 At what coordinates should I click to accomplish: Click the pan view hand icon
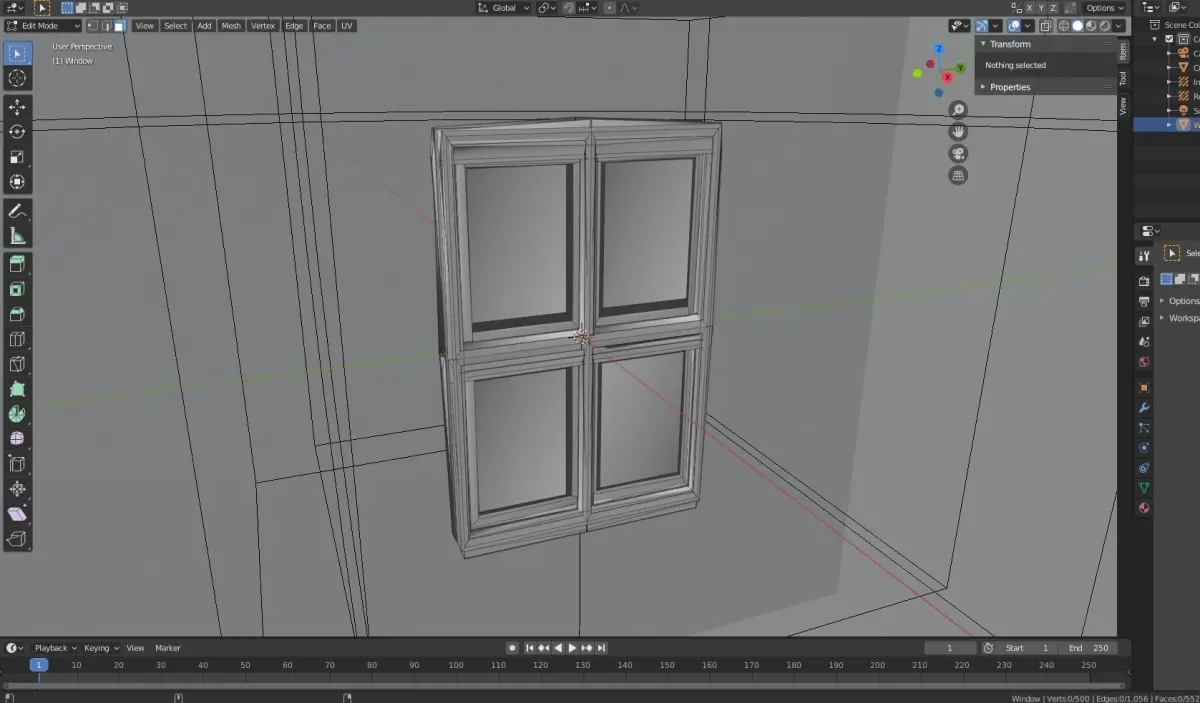click(958, 132)
